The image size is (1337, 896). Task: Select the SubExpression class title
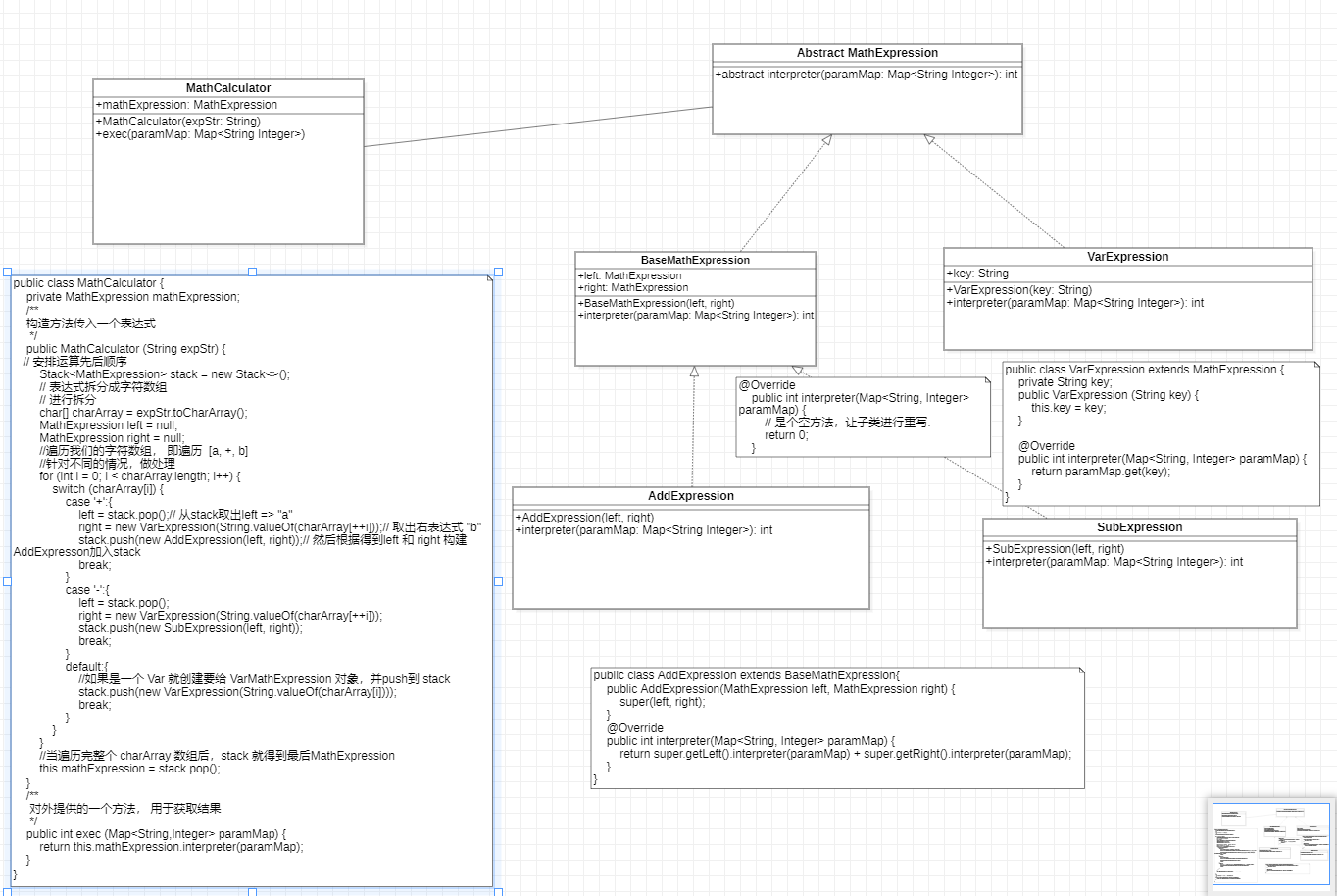coord(1140,527)
